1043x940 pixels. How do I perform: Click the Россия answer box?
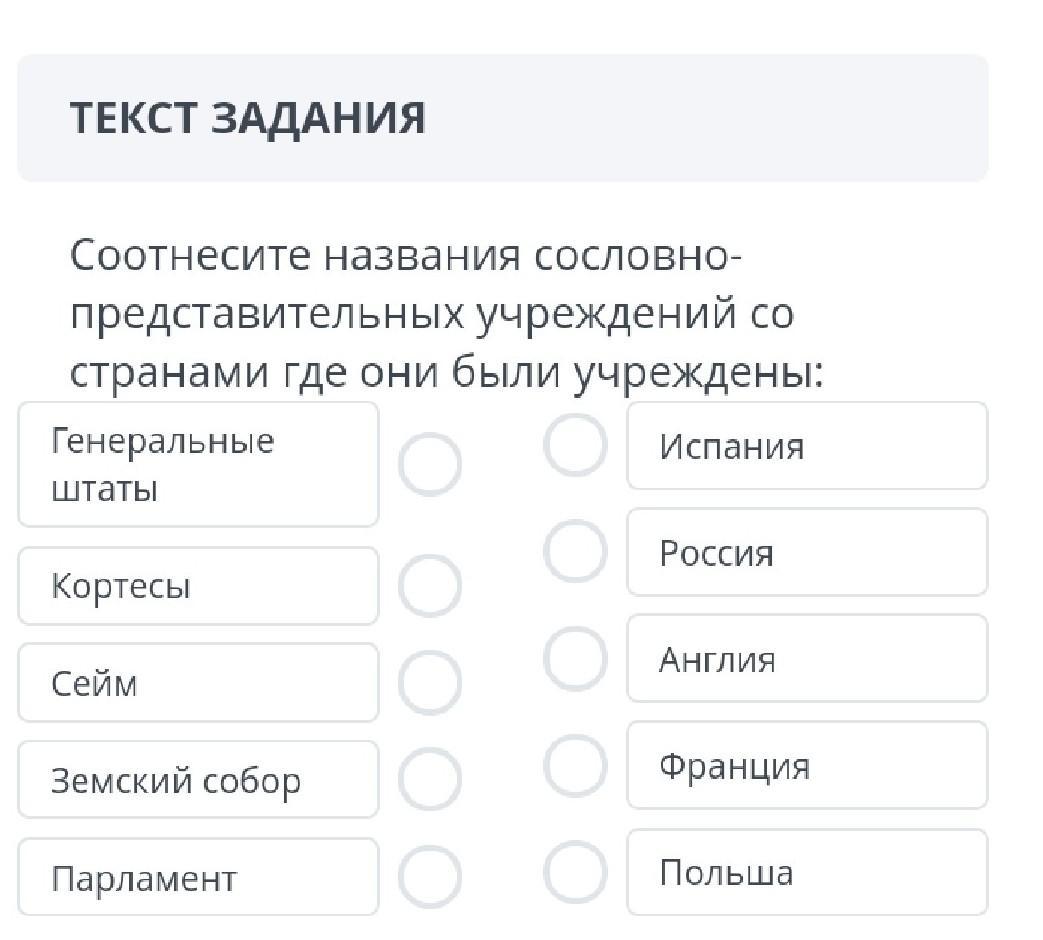coord(806,552)
